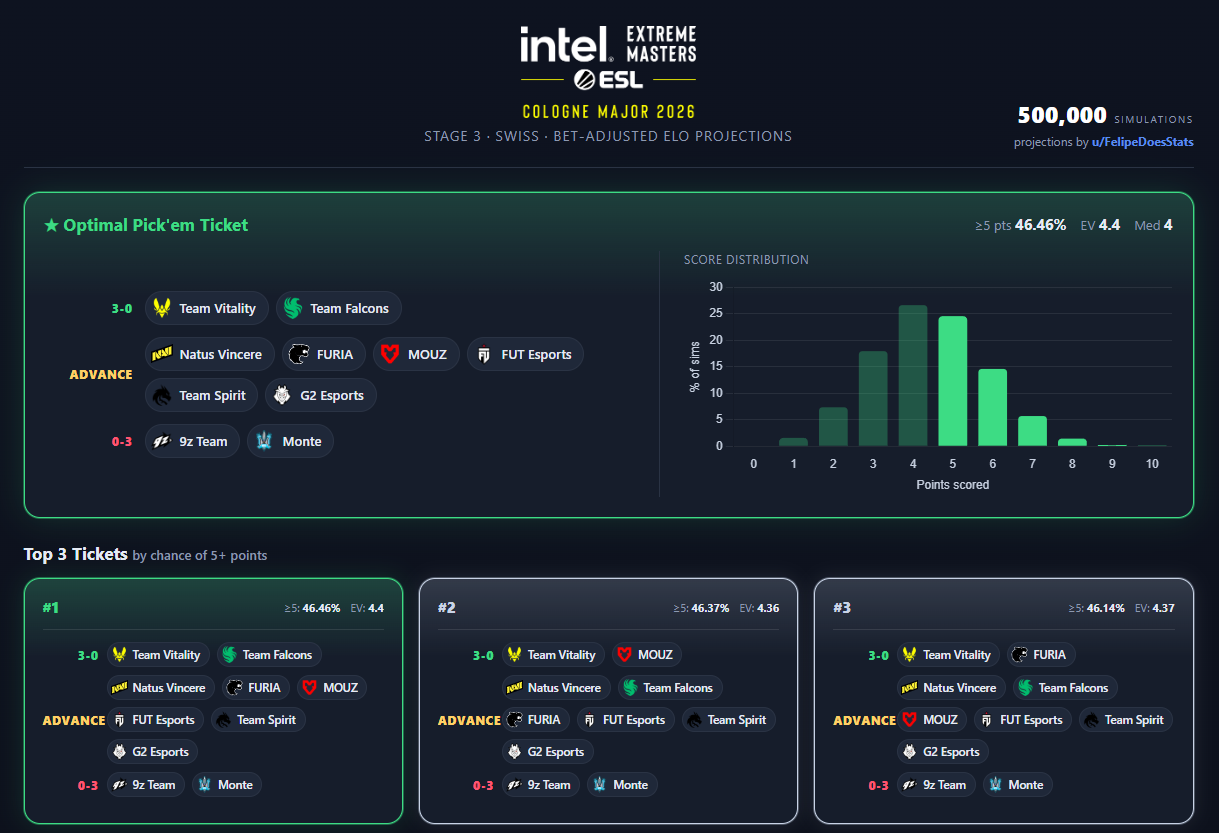
Task: Select the Natus Vincere chip in ticket #2
Action: pos(556,688)
